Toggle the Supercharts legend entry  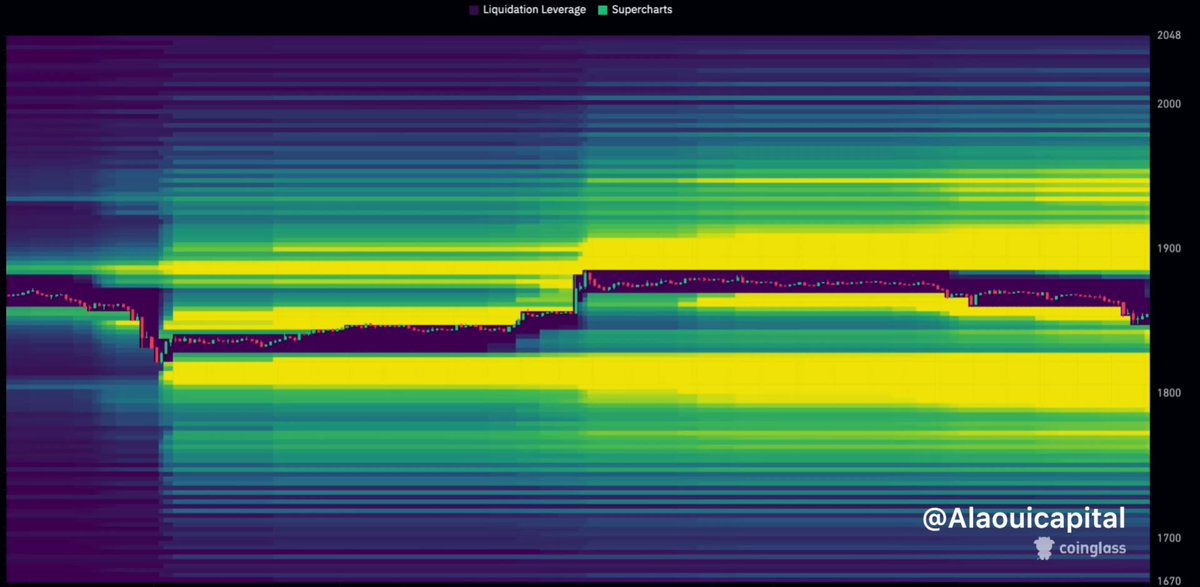click(635, 9)
